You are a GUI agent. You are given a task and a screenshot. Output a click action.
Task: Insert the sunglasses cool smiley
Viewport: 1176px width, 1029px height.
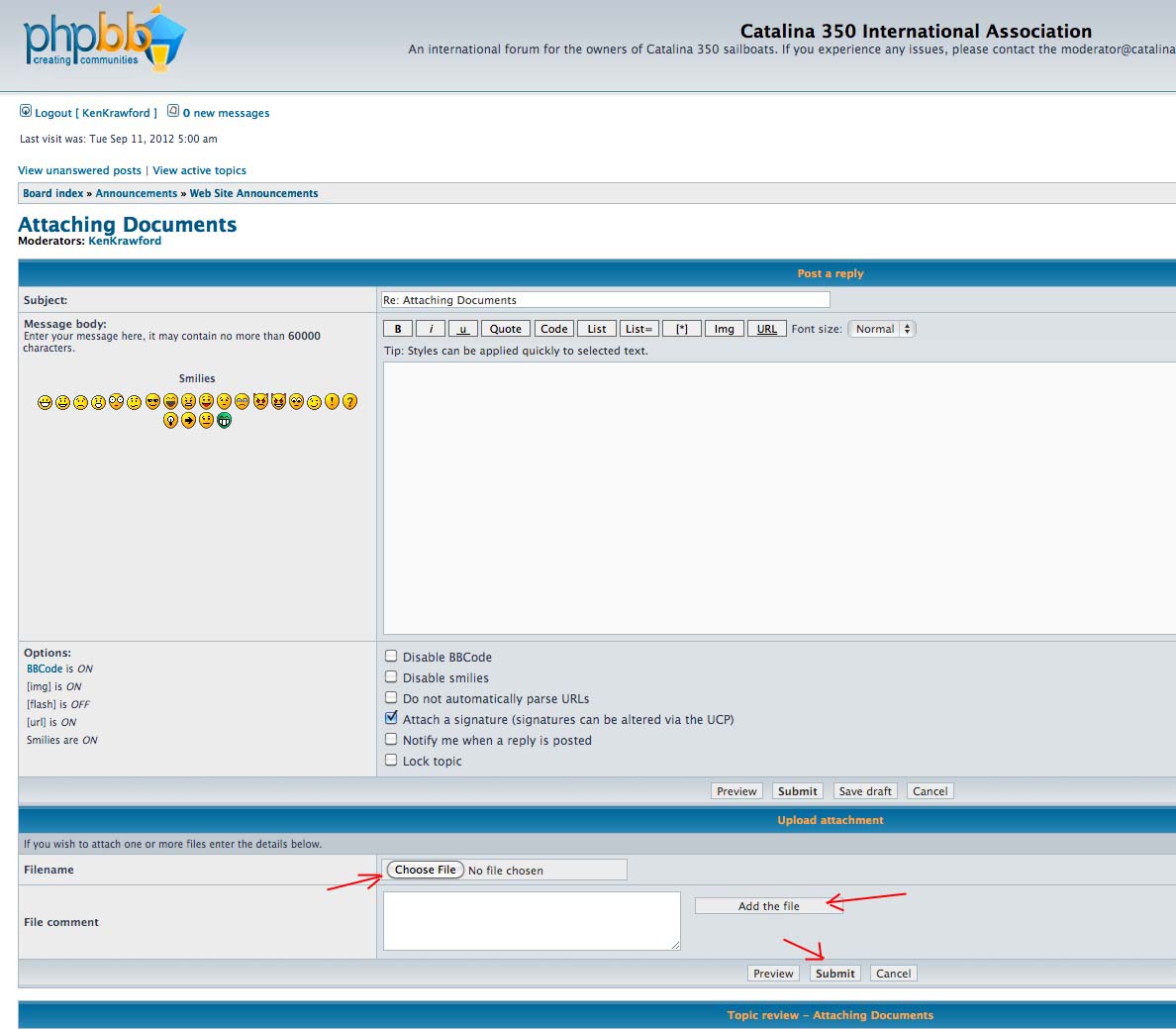[x=152, y=401]
